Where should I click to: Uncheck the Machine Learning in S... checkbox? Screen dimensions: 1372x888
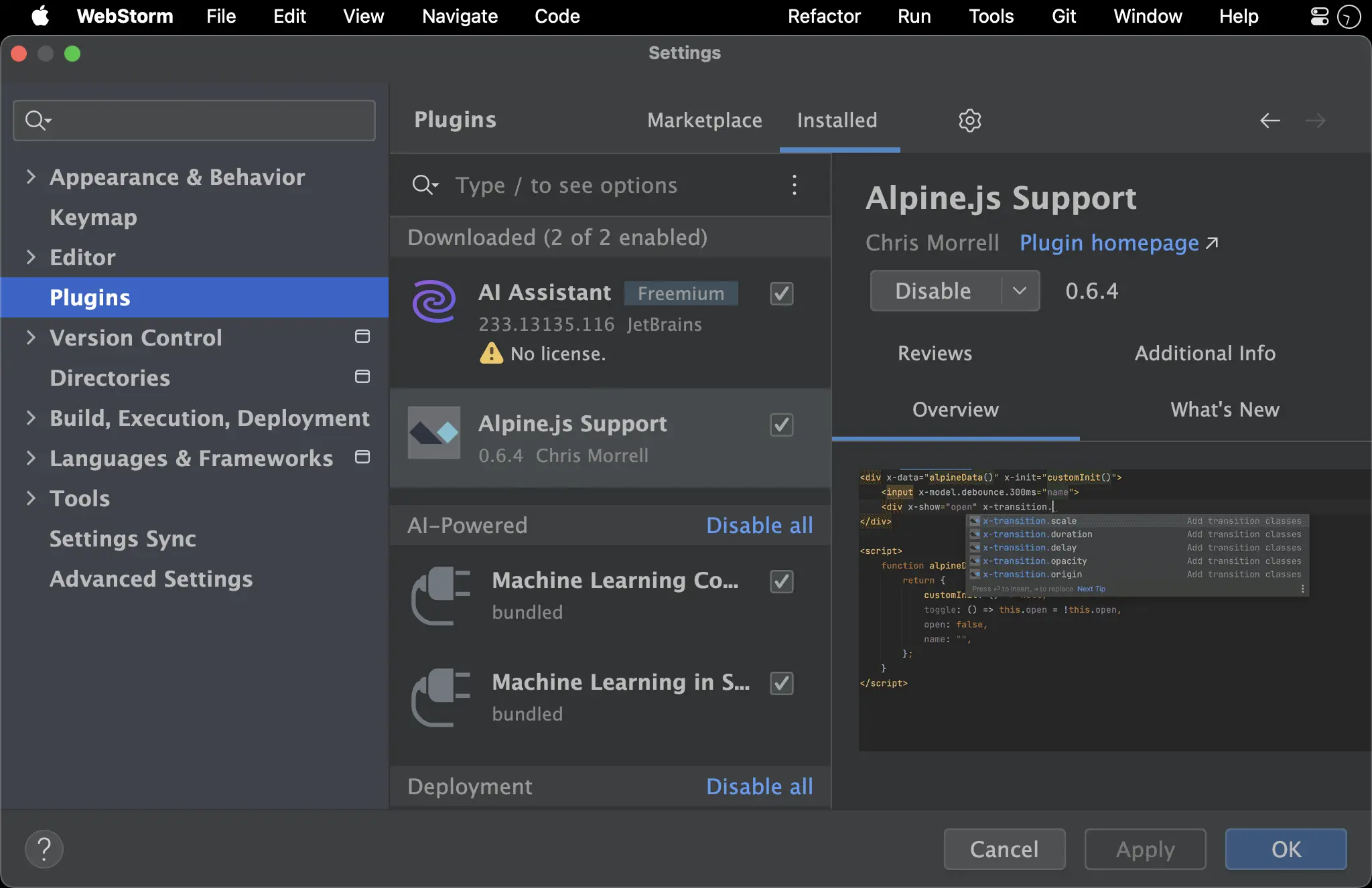[x=782, y=683]
